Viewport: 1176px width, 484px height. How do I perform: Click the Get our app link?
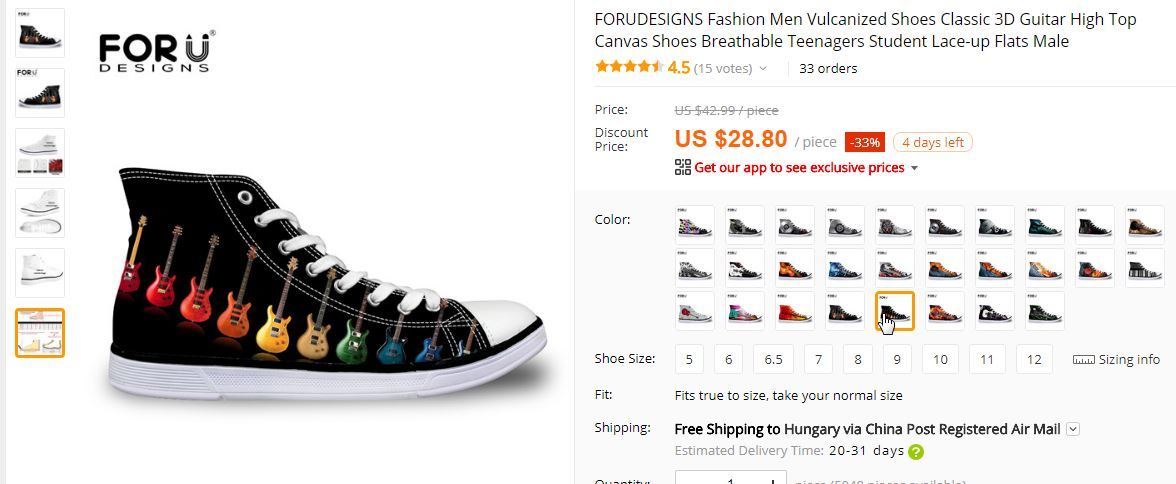coord(799,167)
